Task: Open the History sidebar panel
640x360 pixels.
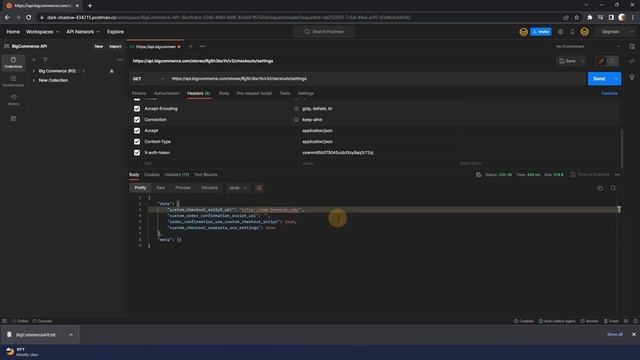Action: tap(13, 100)
